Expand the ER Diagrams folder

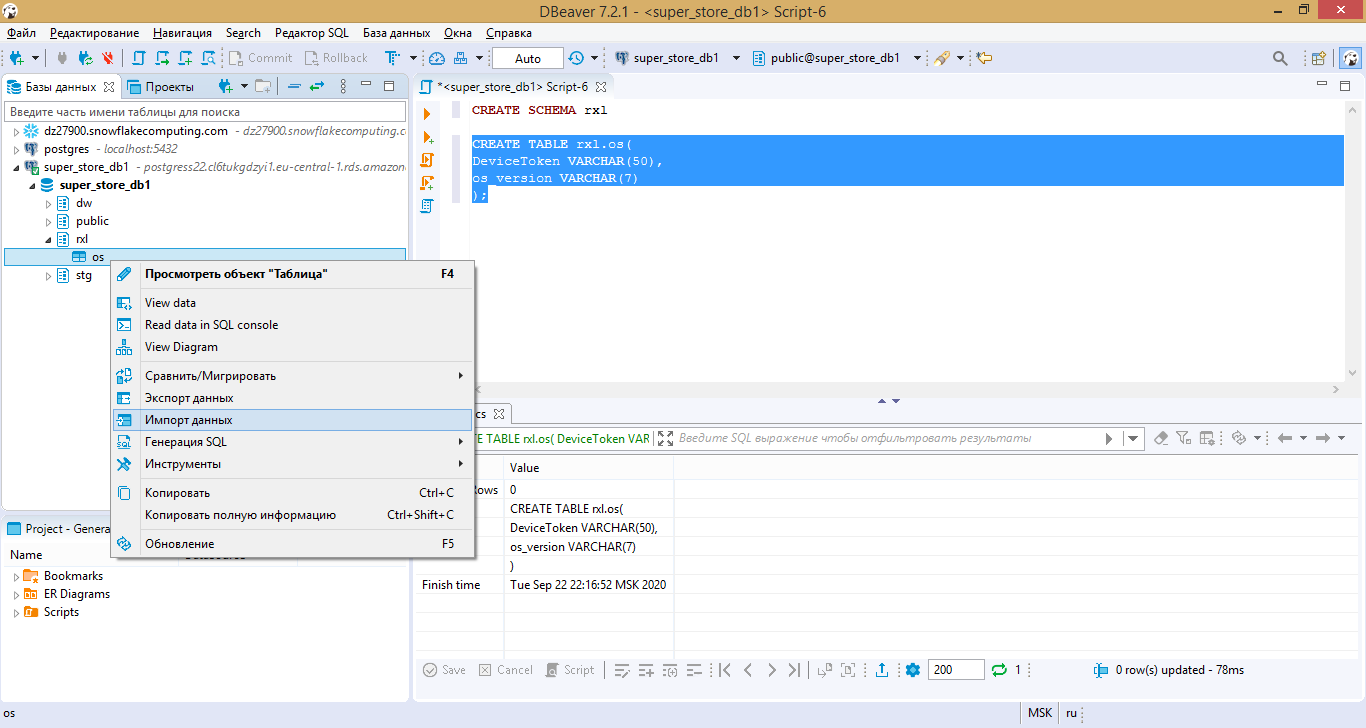point(16,594)
